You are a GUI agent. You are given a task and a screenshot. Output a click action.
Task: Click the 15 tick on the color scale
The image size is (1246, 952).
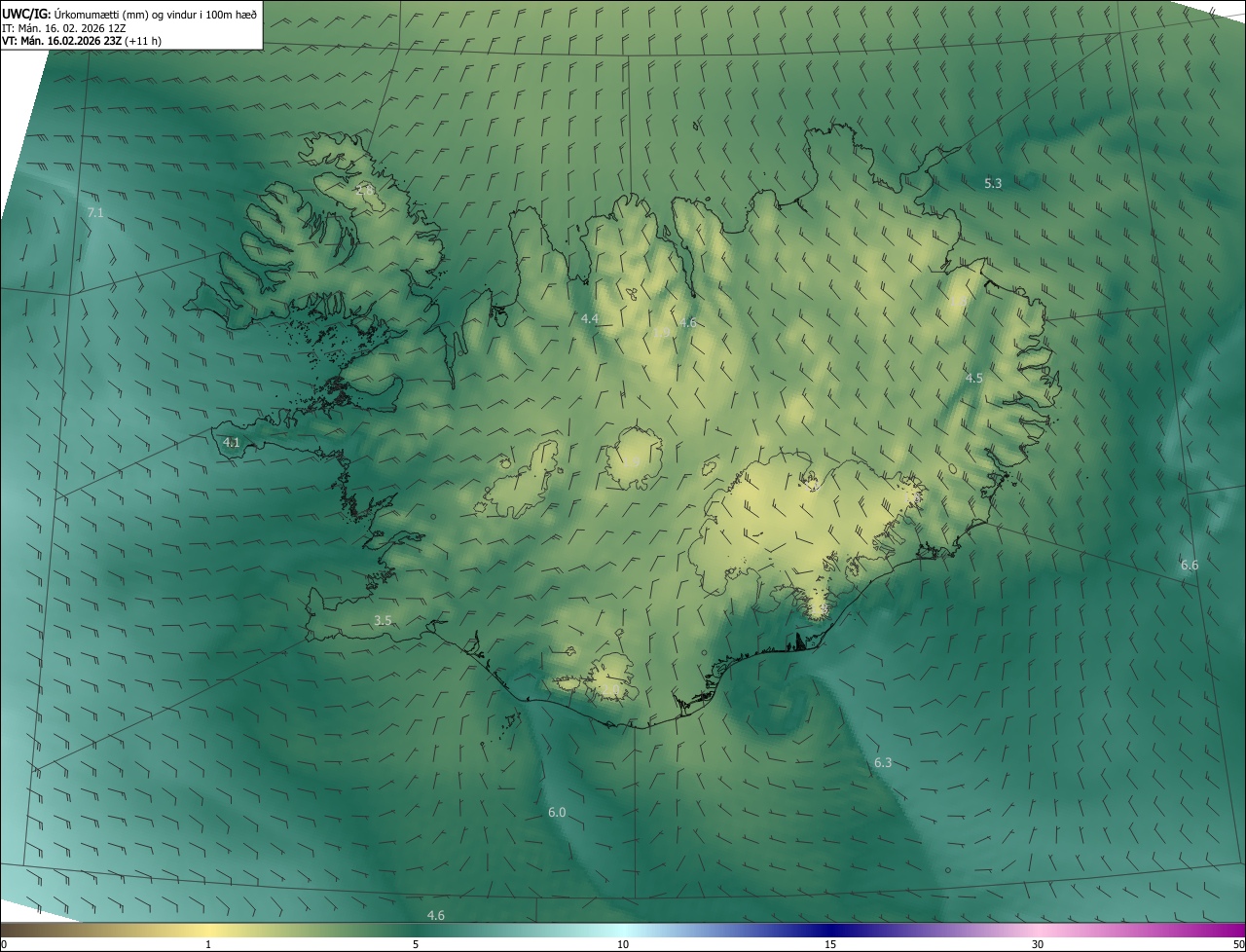point(830,944)
